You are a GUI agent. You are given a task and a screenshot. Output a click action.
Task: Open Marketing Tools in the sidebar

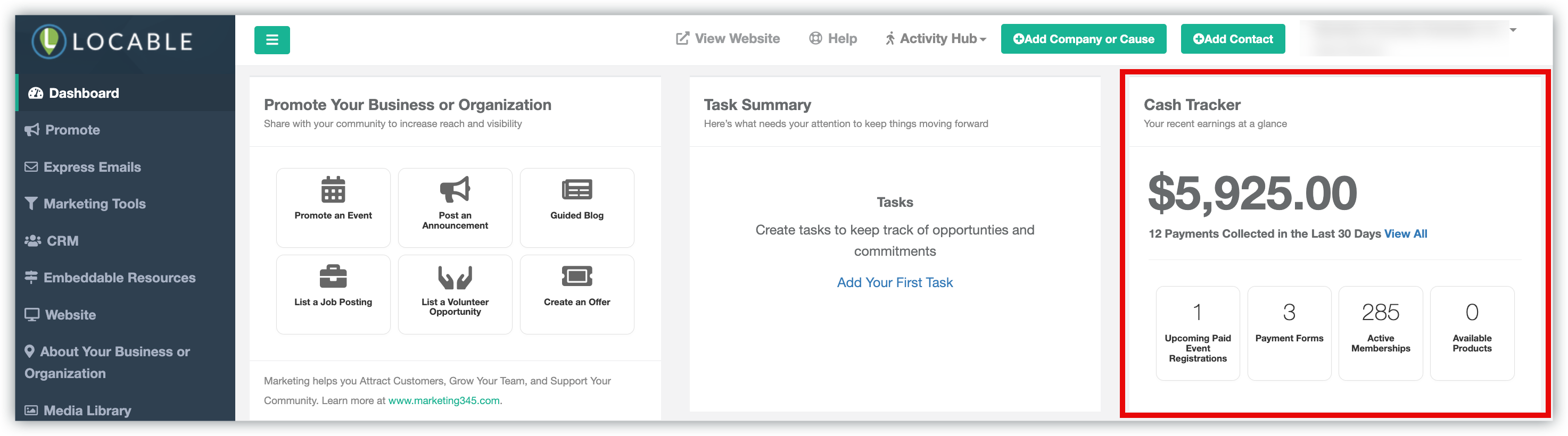(94, 204)
